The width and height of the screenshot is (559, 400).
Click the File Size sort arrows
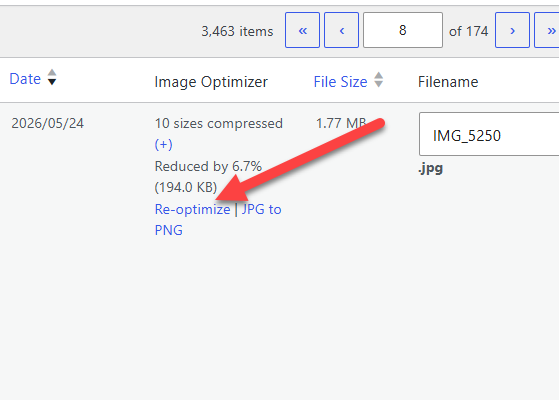click(379, 80)
